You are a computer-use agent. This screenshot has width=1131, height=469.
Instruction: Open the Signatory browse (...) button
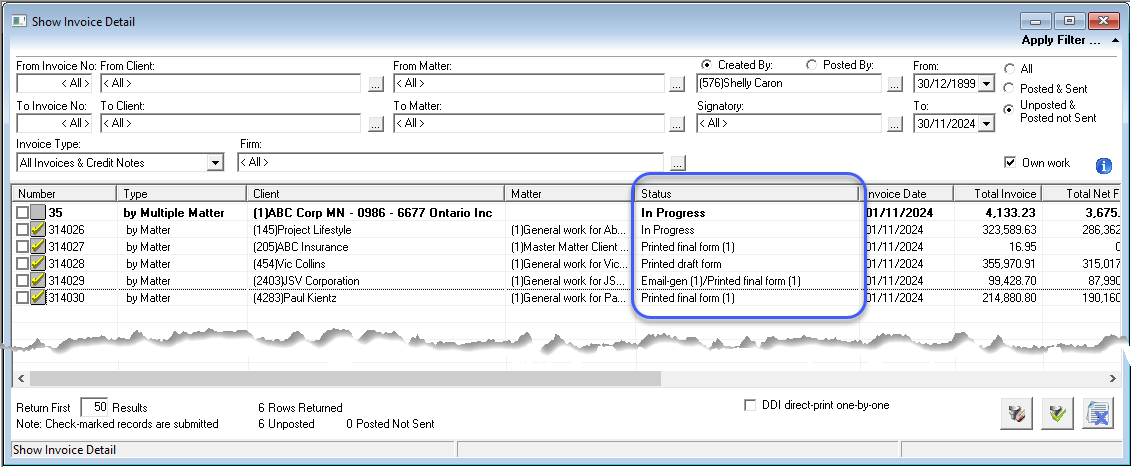(x=894, y=124)
